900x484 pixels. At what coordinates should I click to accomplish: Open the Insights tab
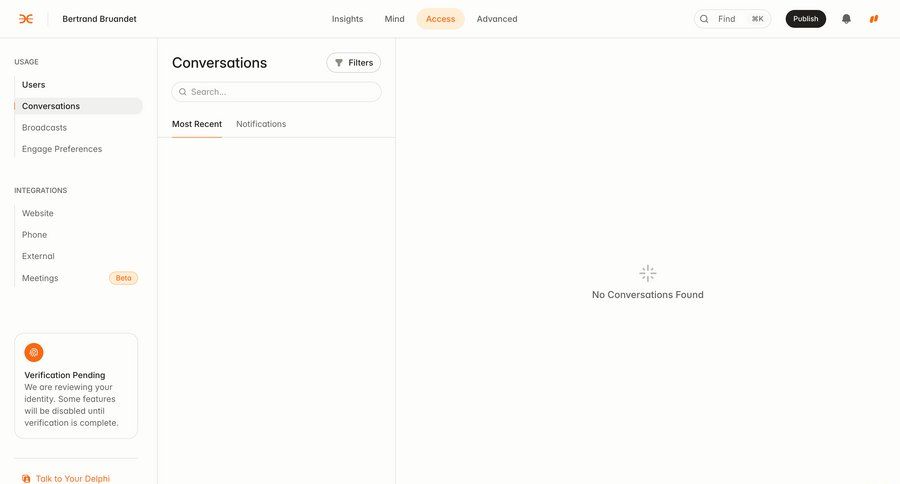[x=347, y=19]
